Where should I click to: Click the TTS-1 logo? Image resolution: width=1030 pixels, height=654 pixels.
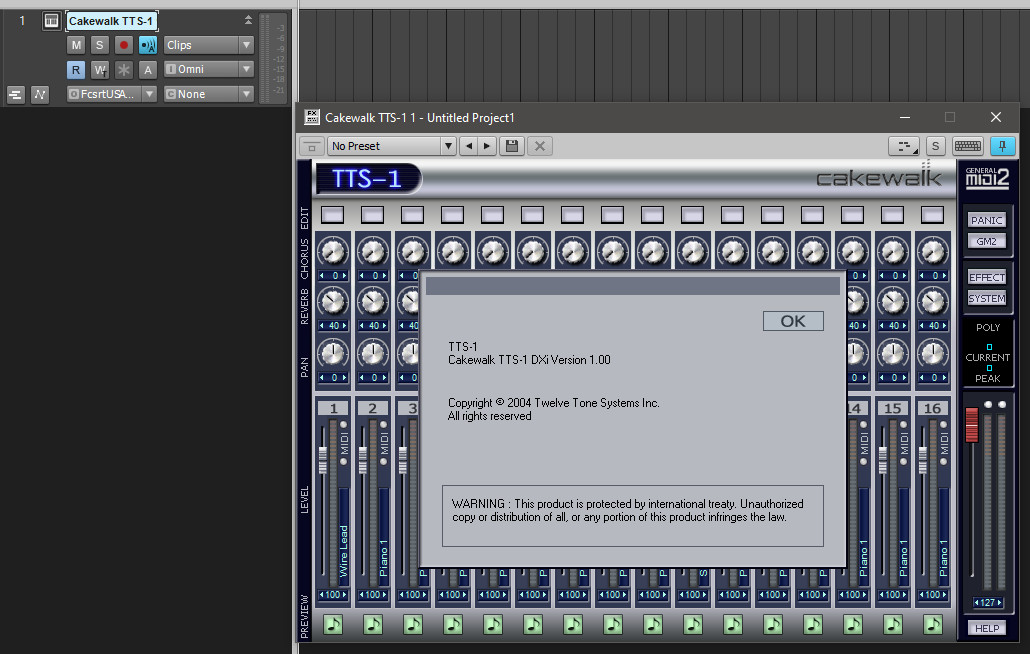coord(367,179)
